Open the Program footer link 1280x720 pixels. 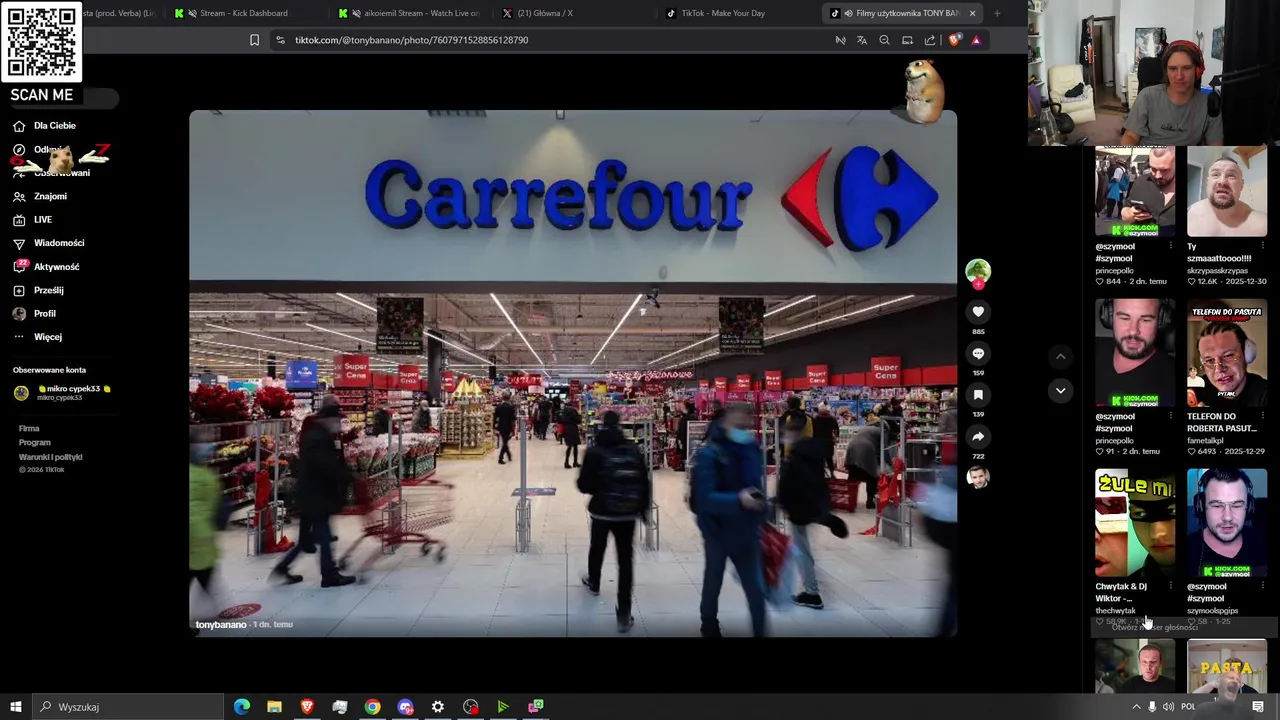(34, 443)
